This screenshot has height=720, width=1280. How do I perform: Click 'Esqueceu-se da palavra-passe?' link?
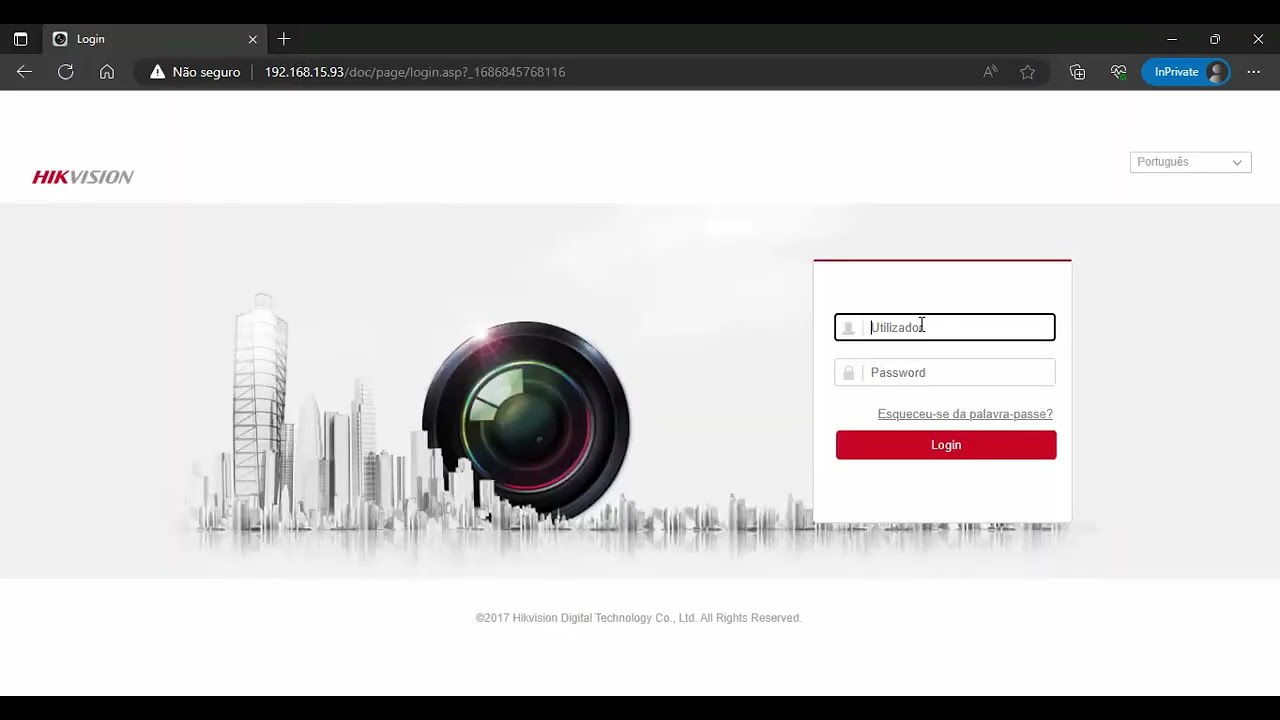[x=965, y=414]
